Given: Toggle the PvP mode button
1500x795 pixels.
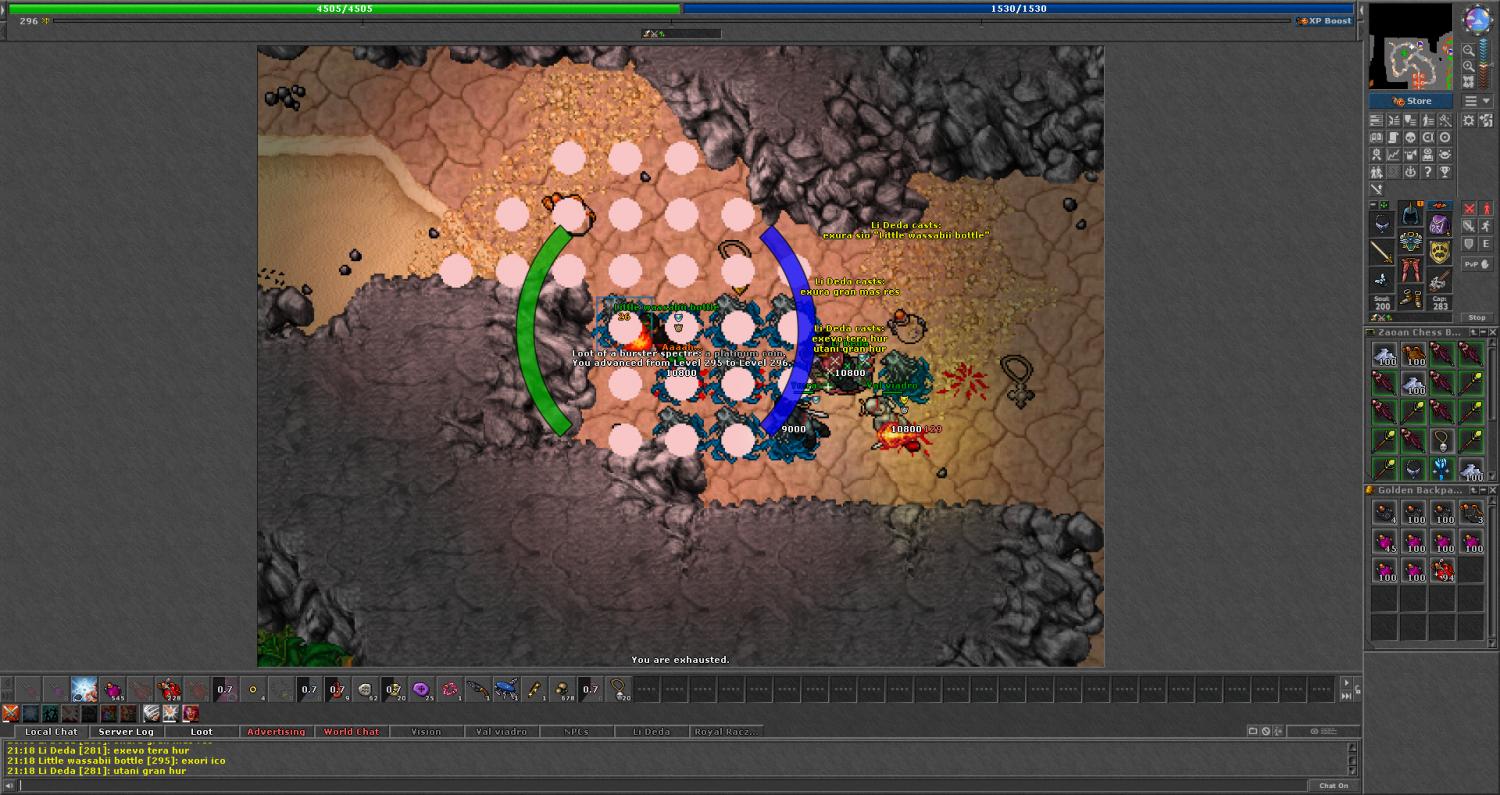Looking at the screenshot, I should click(1477, 264).
